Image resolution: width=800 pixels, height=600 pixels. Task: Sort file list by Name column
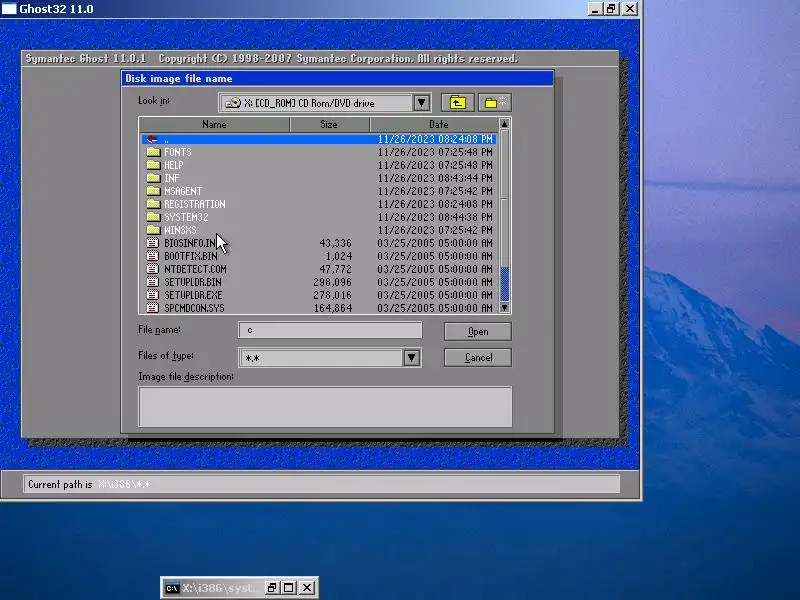(x=214, y=124)
